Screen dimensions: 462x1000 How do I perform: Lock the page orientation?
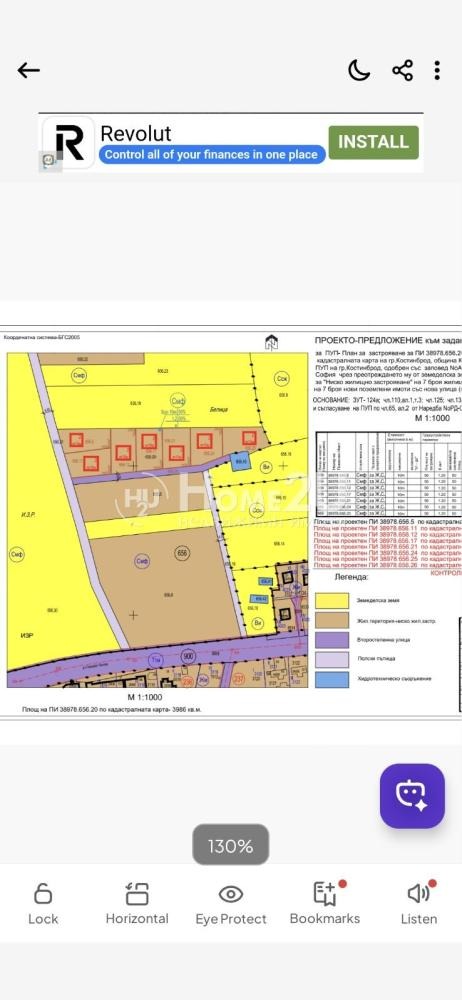tap(43, 904)
